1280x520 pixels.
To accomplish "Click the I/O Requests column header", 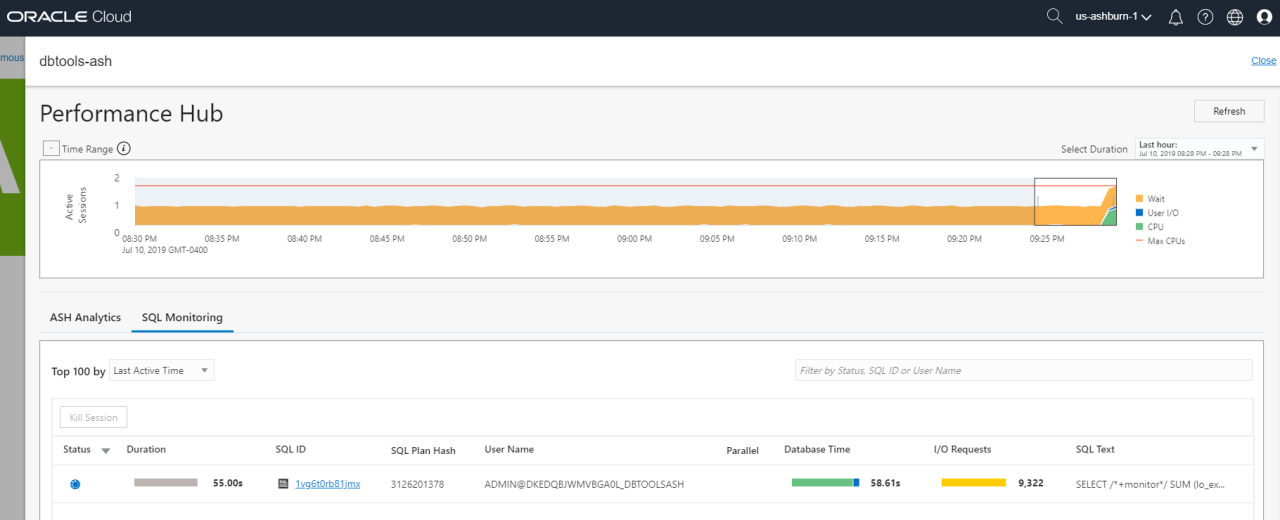I will [962, 450].
